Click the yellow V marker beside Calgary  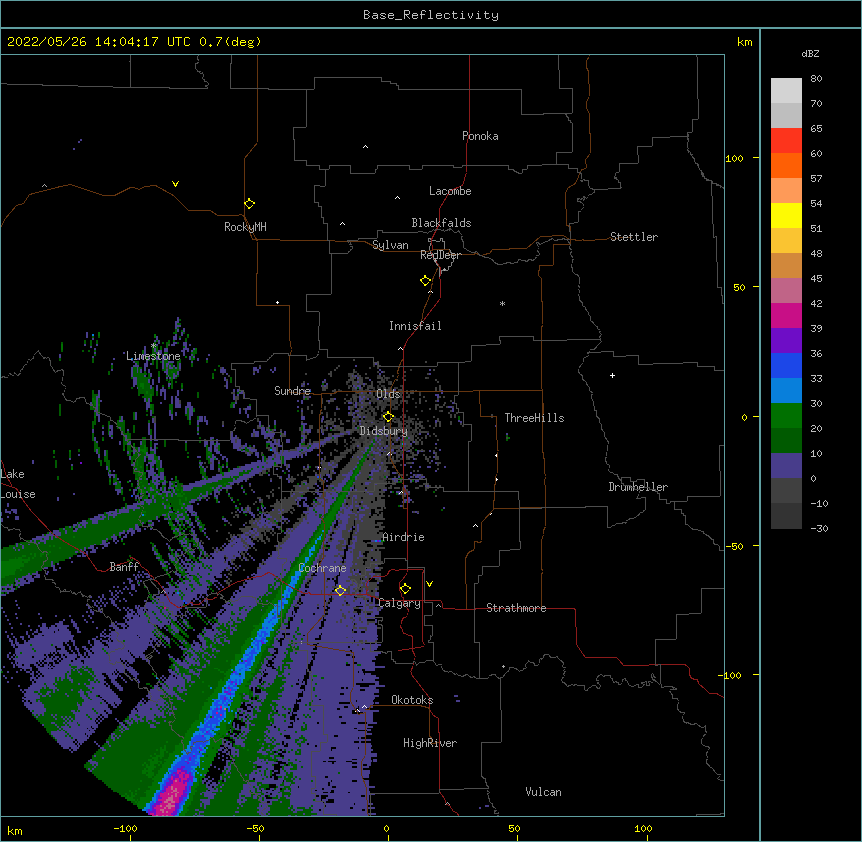click(429, 584)
